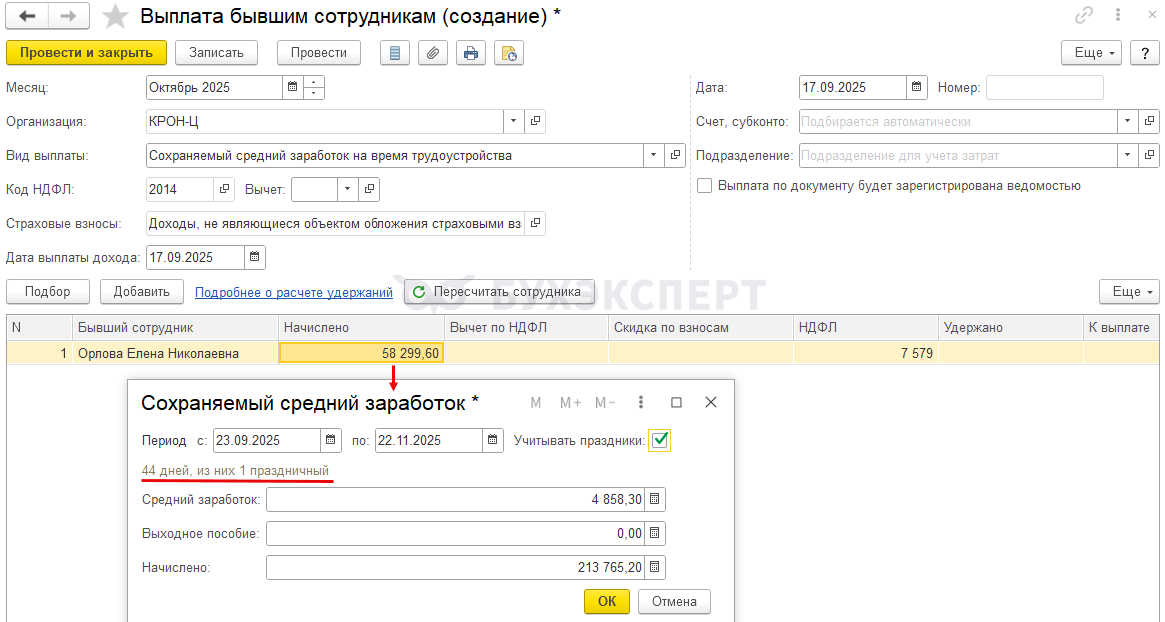Click Провести и закрыть button

point(86,53)
